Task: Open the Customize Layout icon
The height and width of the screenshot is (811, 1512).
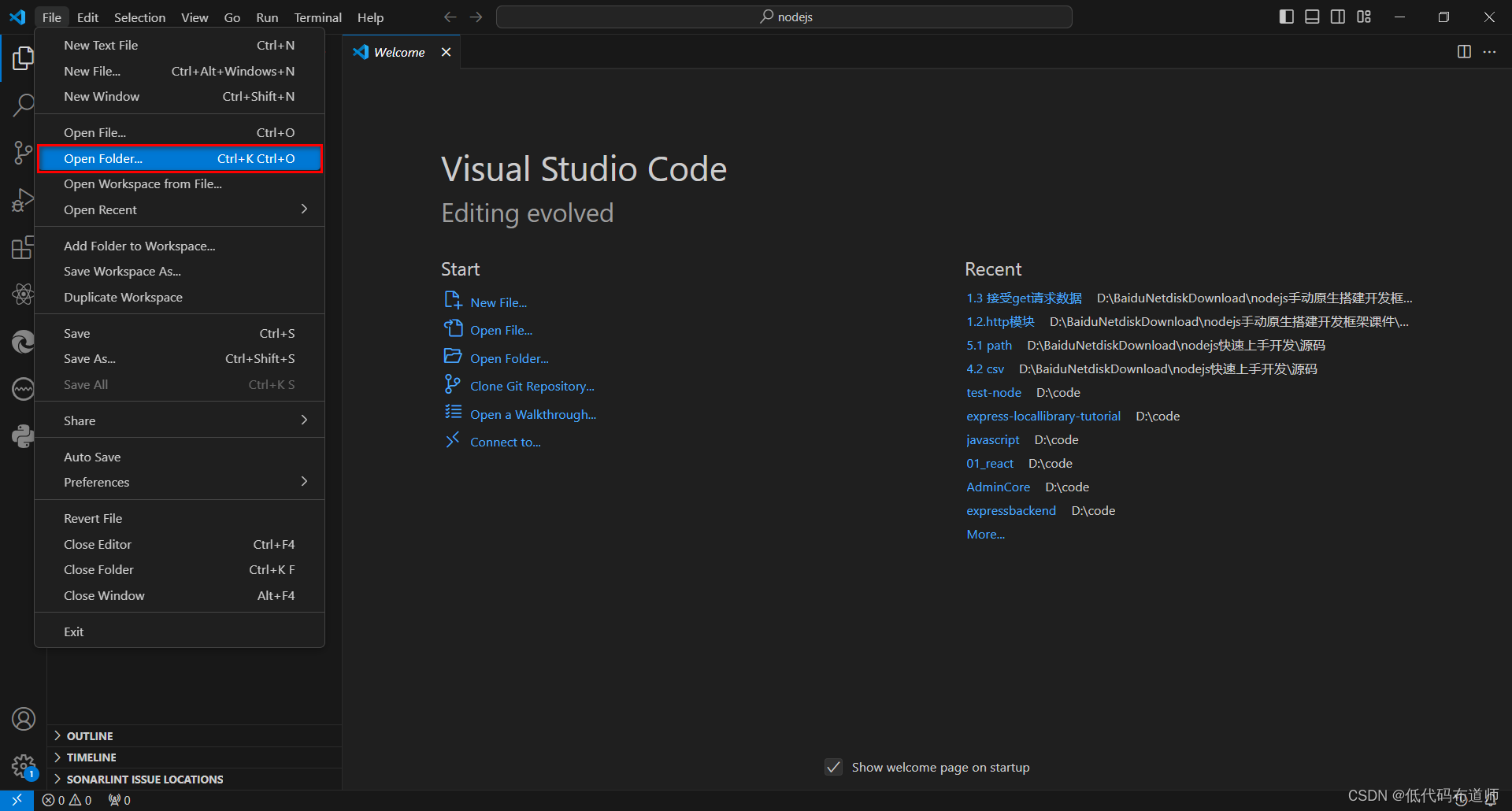Action: point(1364,17)
